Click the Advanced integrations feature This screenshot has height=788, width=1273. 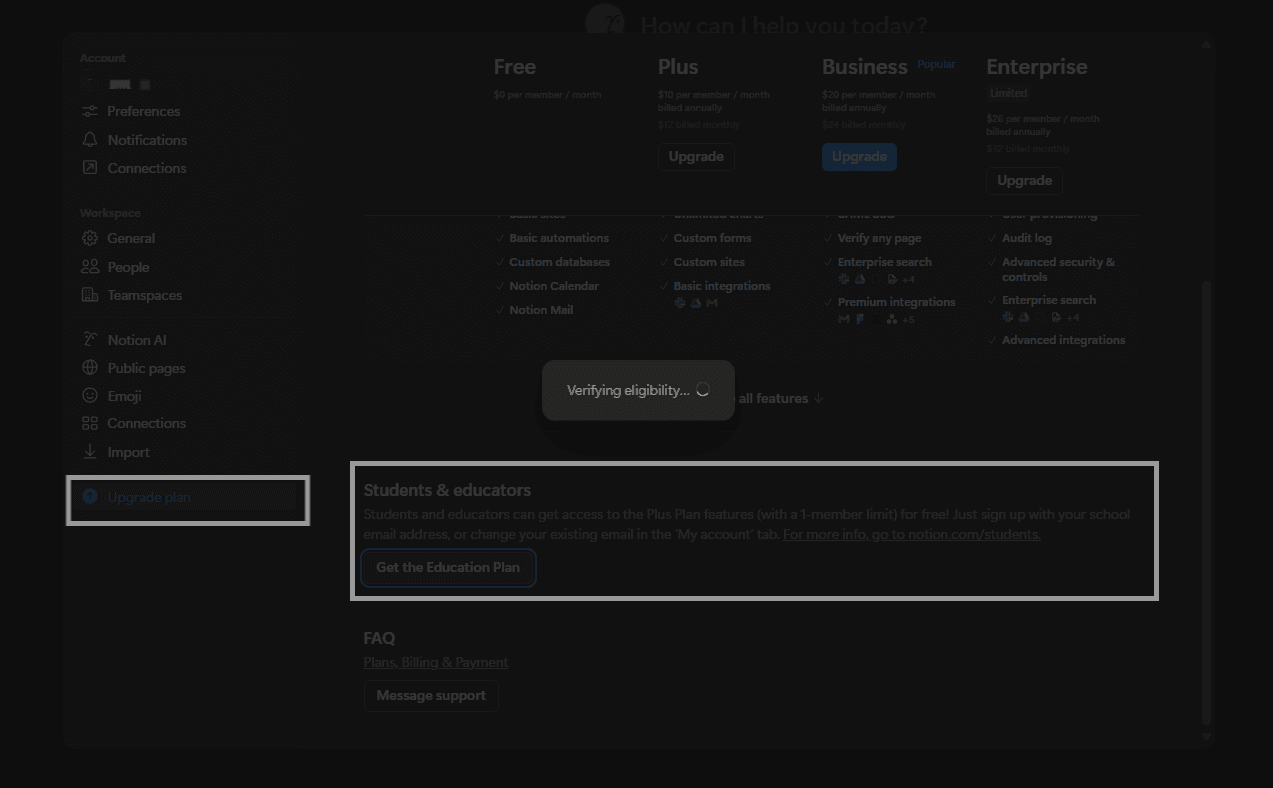1064,340
